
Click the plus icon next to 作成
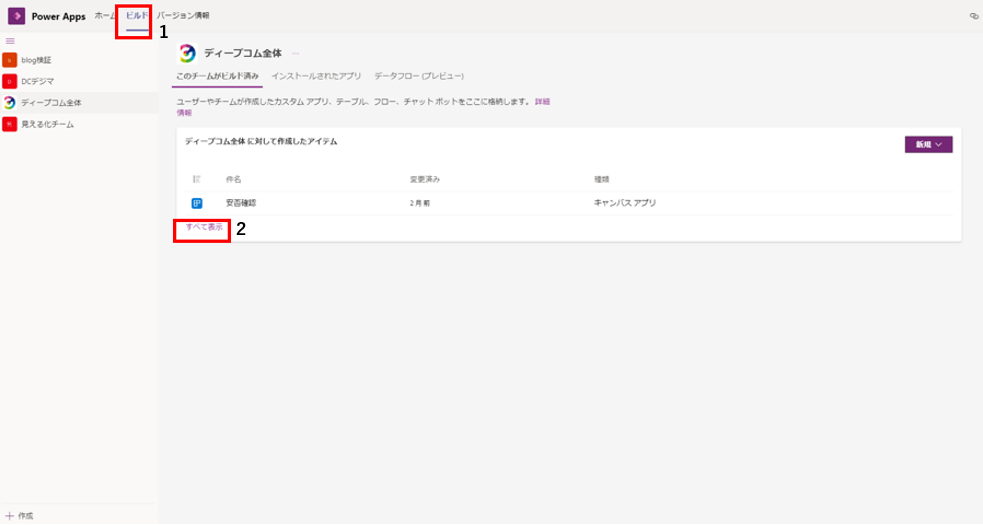point(9,515)
